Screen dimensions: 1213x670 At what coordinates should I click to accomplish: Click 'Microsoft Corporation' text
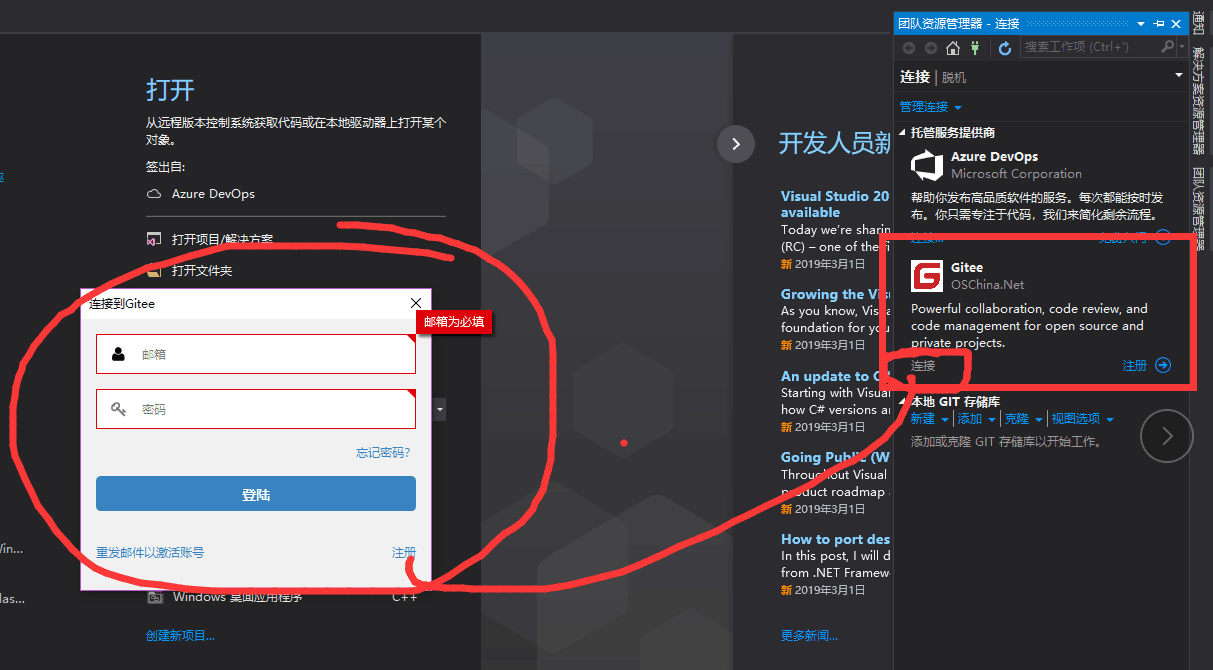(x=1016, y=174)
